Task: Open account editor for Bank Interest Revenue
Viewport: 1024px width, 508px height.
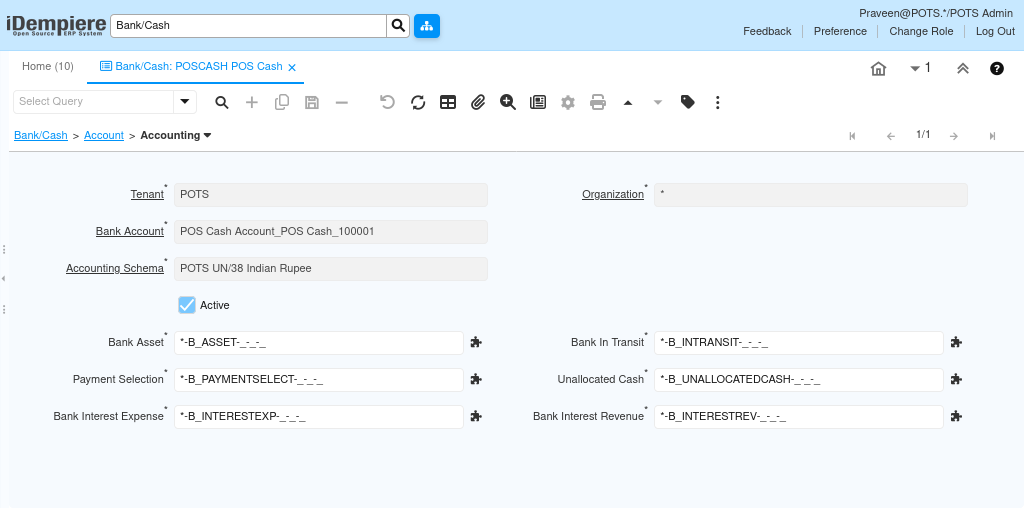Action: point(956,417)
